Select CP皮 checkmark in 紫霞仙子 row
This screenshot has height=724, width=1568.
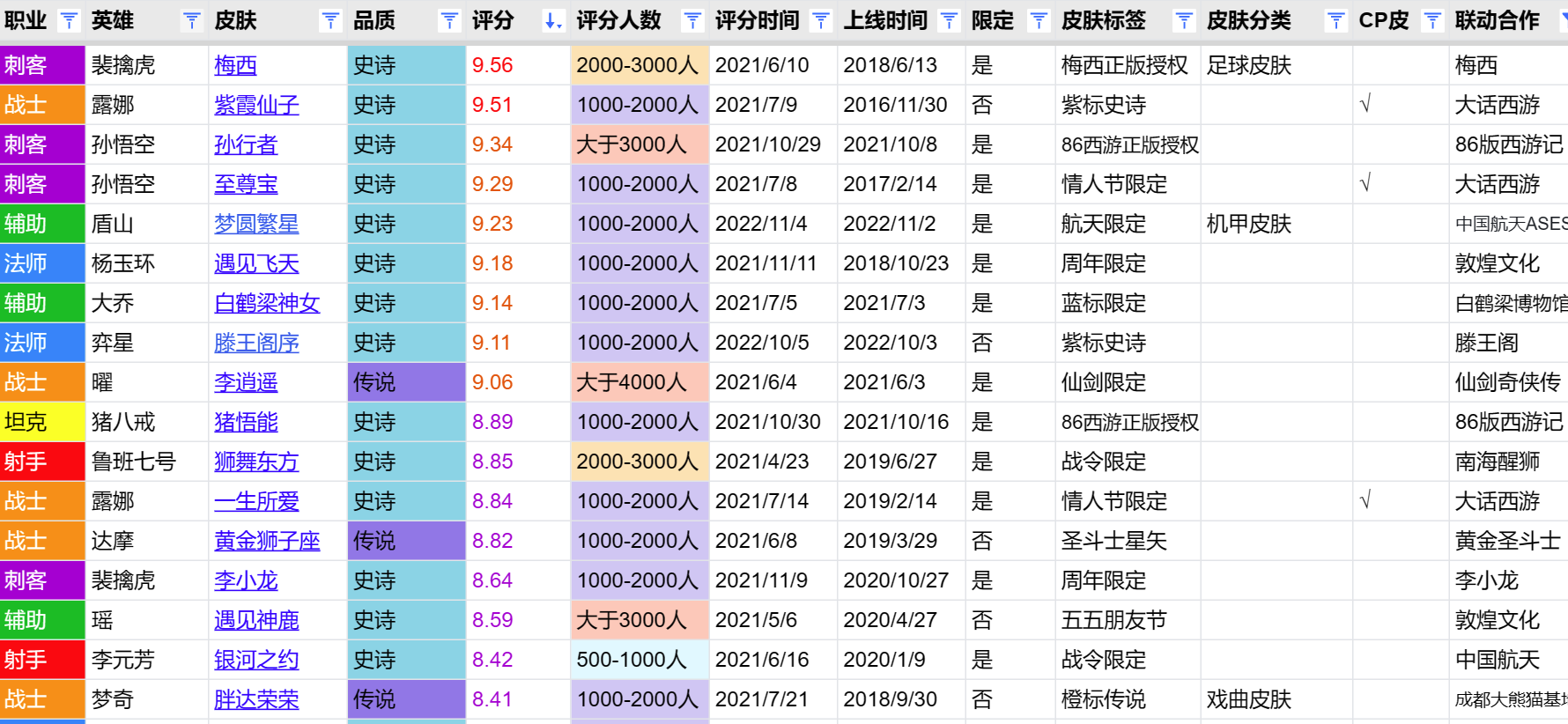tap(1401, 105)
